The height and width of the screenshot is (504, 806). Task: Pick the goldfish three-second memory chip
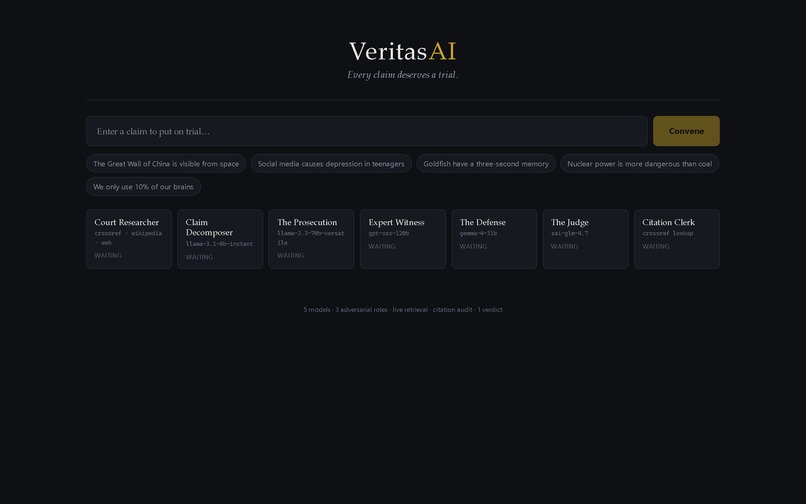coord(486,164)
